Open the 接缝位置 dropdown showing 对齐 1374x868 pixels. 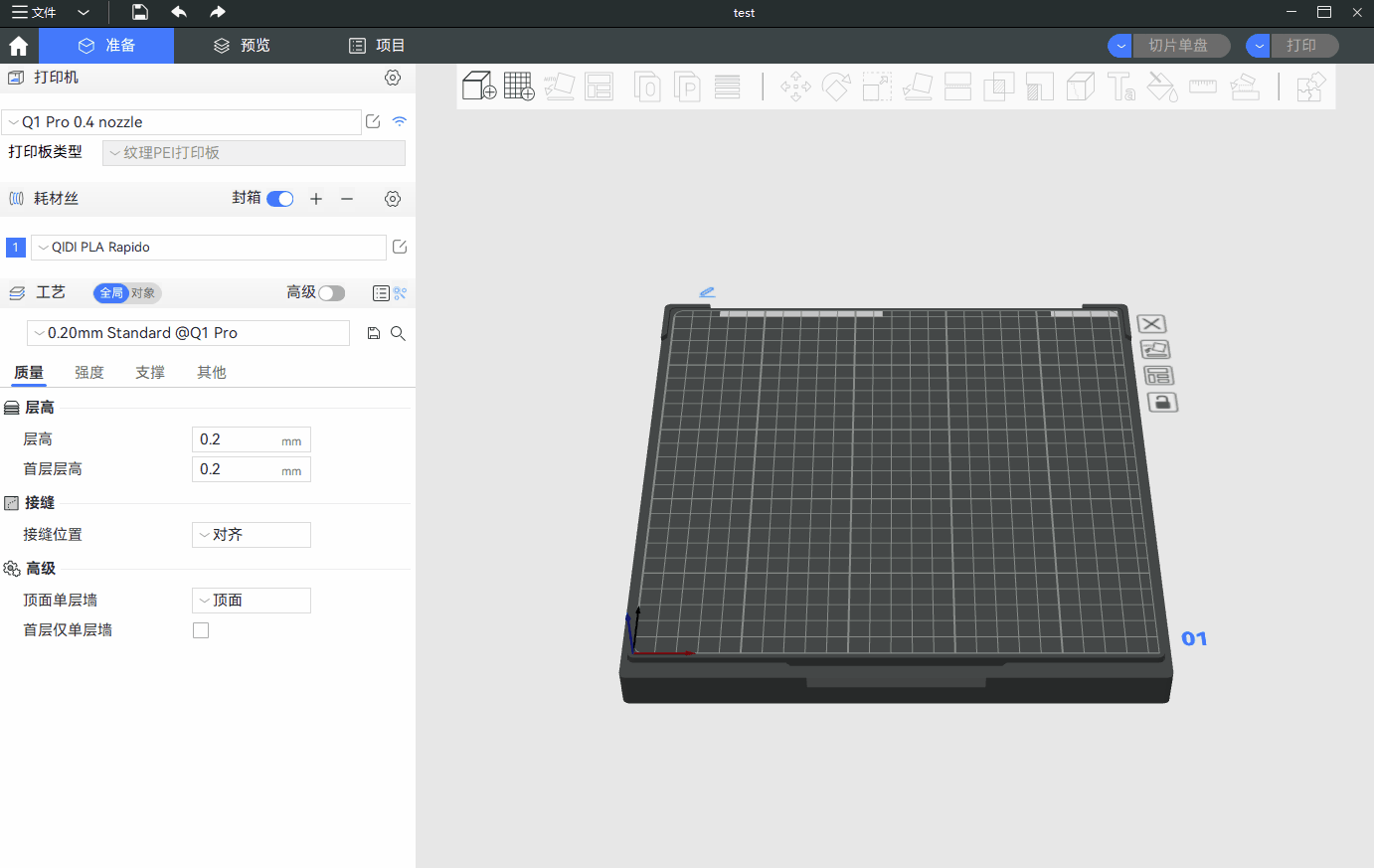pos(251,535)
